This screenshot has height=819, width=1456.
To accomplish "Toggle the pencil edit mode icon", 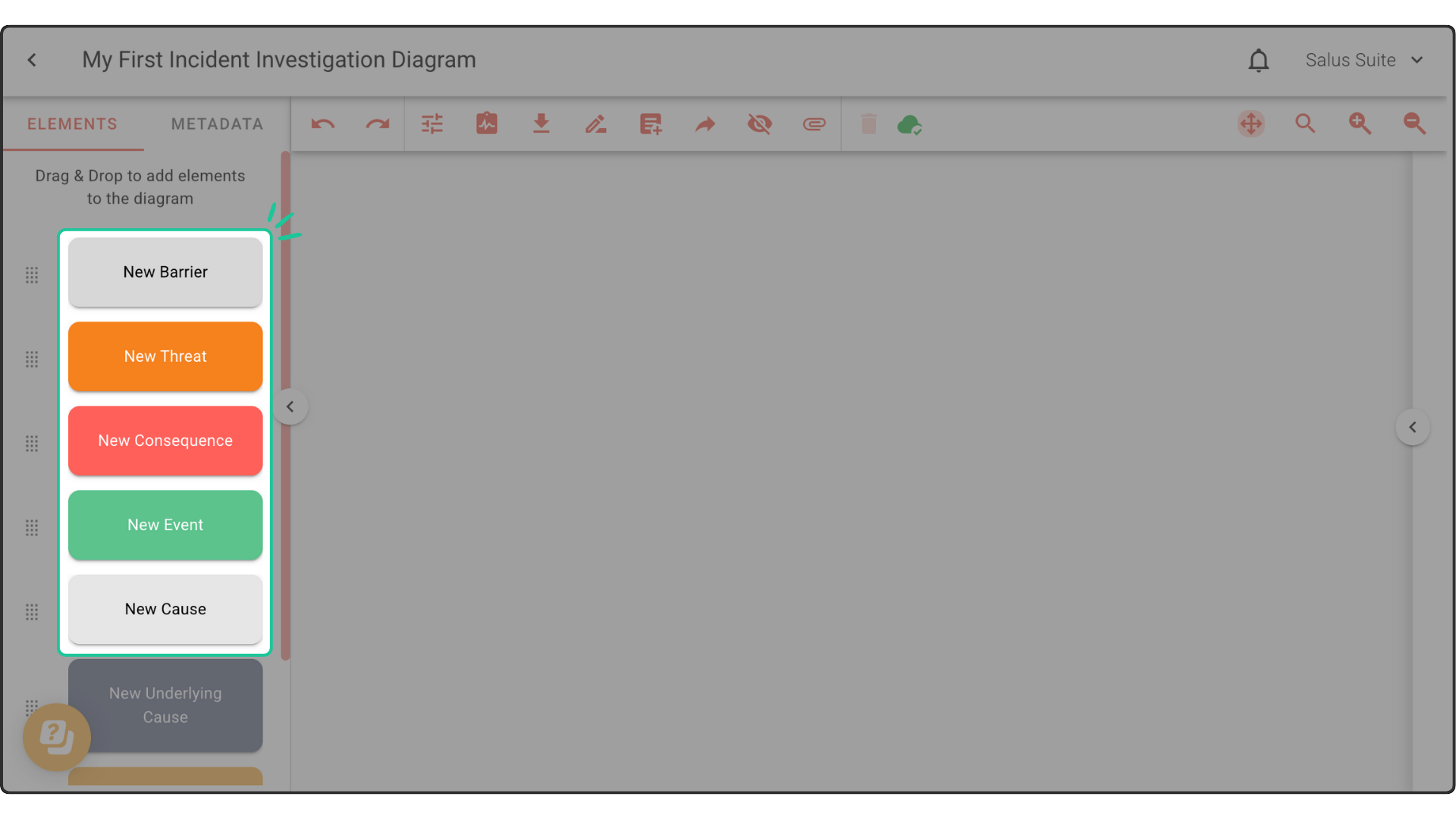I will pos(595,124).
